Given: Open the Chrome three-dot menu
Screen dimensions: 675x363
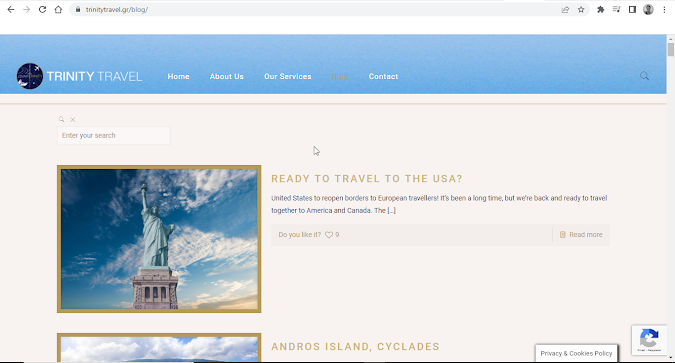Looking at the screenshot, I should (664, 9).
